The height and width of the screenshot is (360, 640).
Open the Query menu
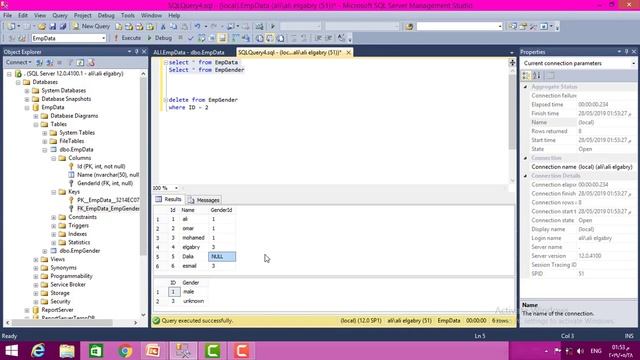tap(60, 16)
